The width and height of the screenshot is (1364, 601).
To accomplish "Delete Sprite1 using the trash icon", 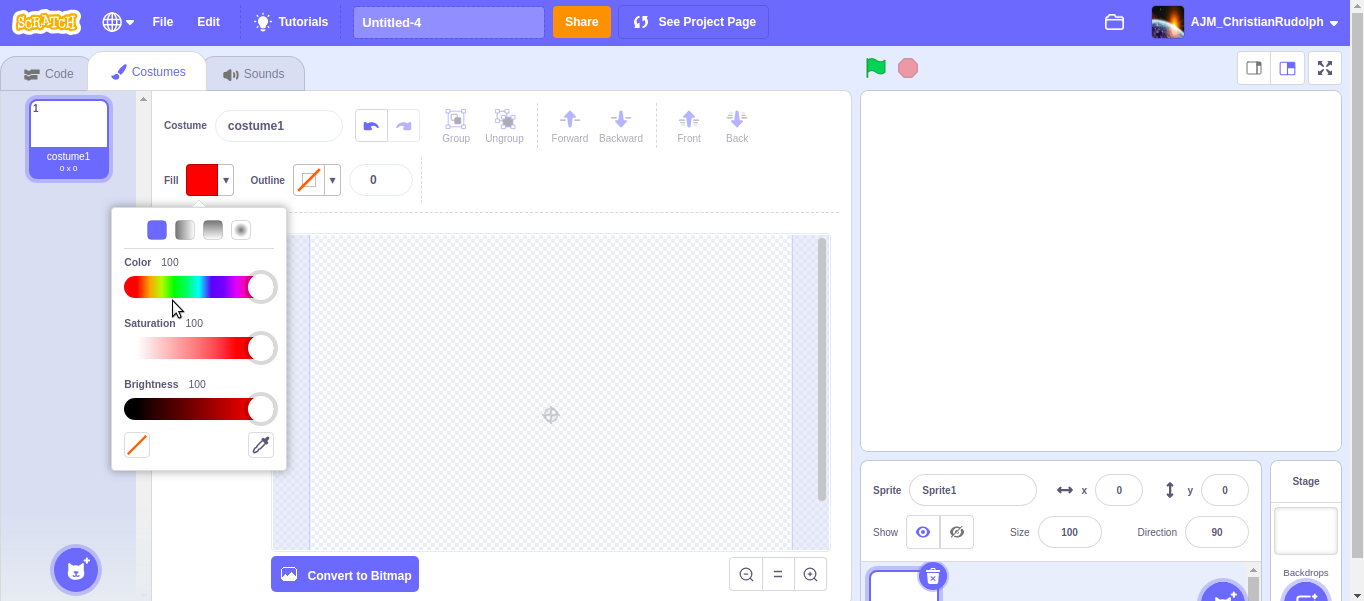I will 932,576.
